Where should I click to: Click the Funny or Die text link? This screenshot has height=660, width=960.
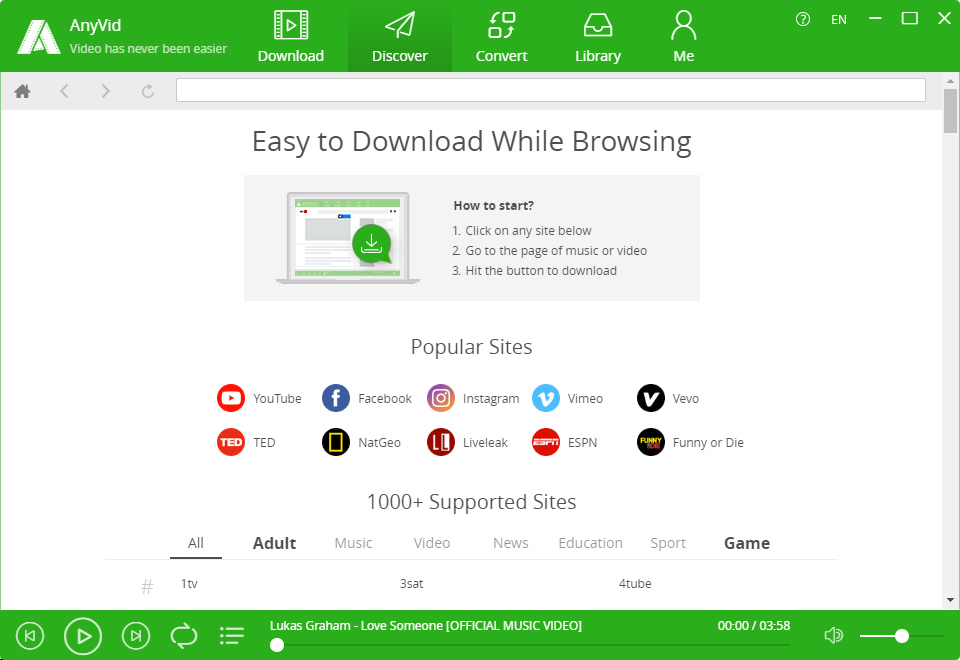tap(708, 443)
